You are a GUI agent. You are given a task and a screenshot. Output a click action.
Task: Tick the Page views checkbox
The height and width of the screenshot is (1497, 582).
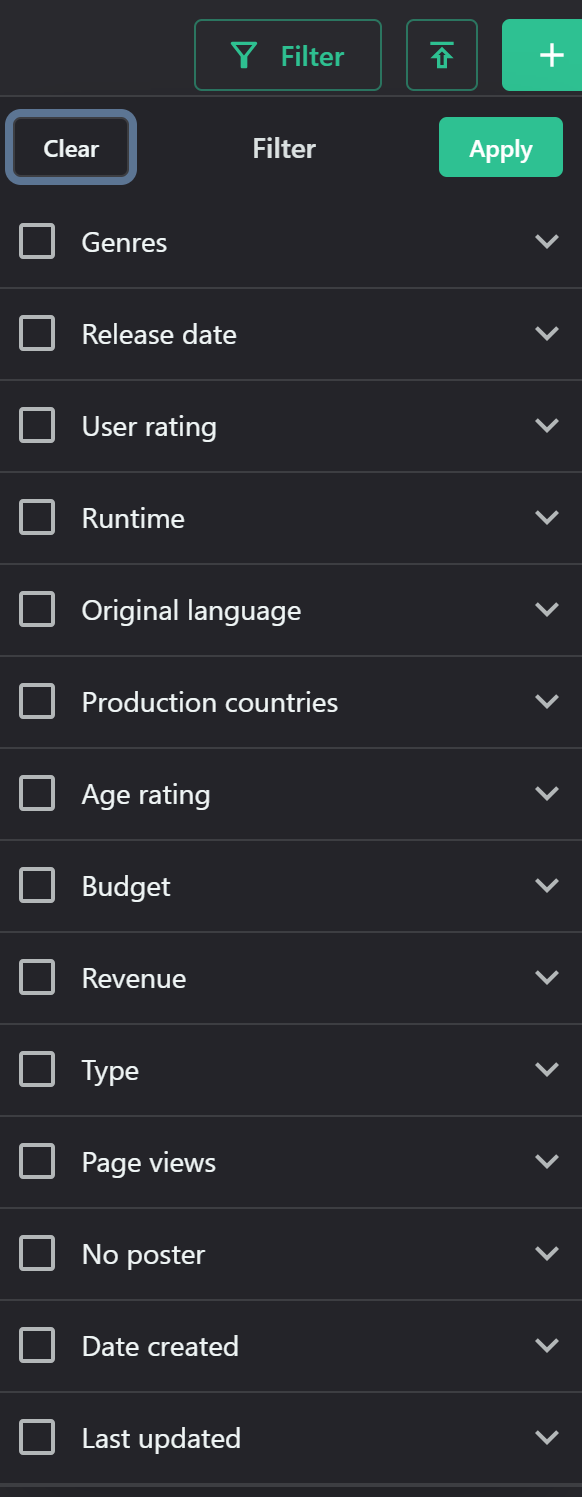[37, 1162]
